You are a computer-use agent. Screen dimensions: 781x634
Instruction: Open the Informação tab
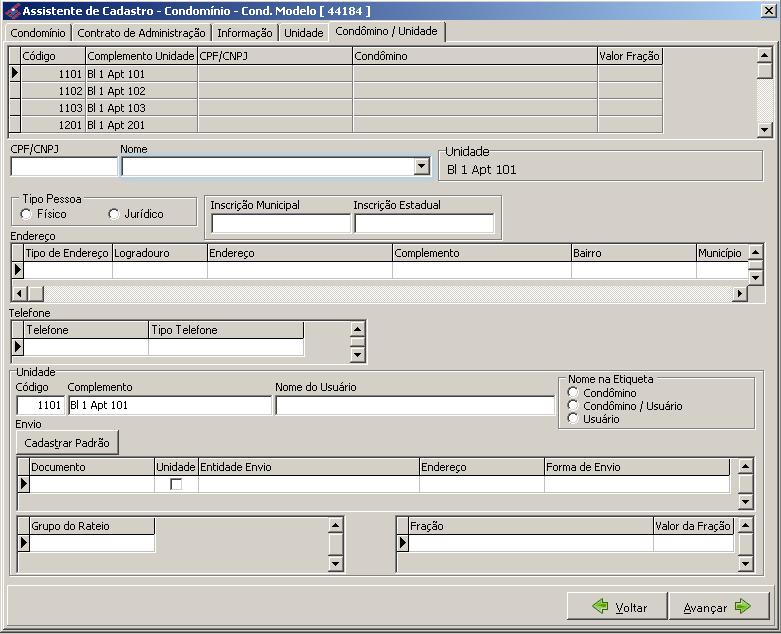(245, 33)
